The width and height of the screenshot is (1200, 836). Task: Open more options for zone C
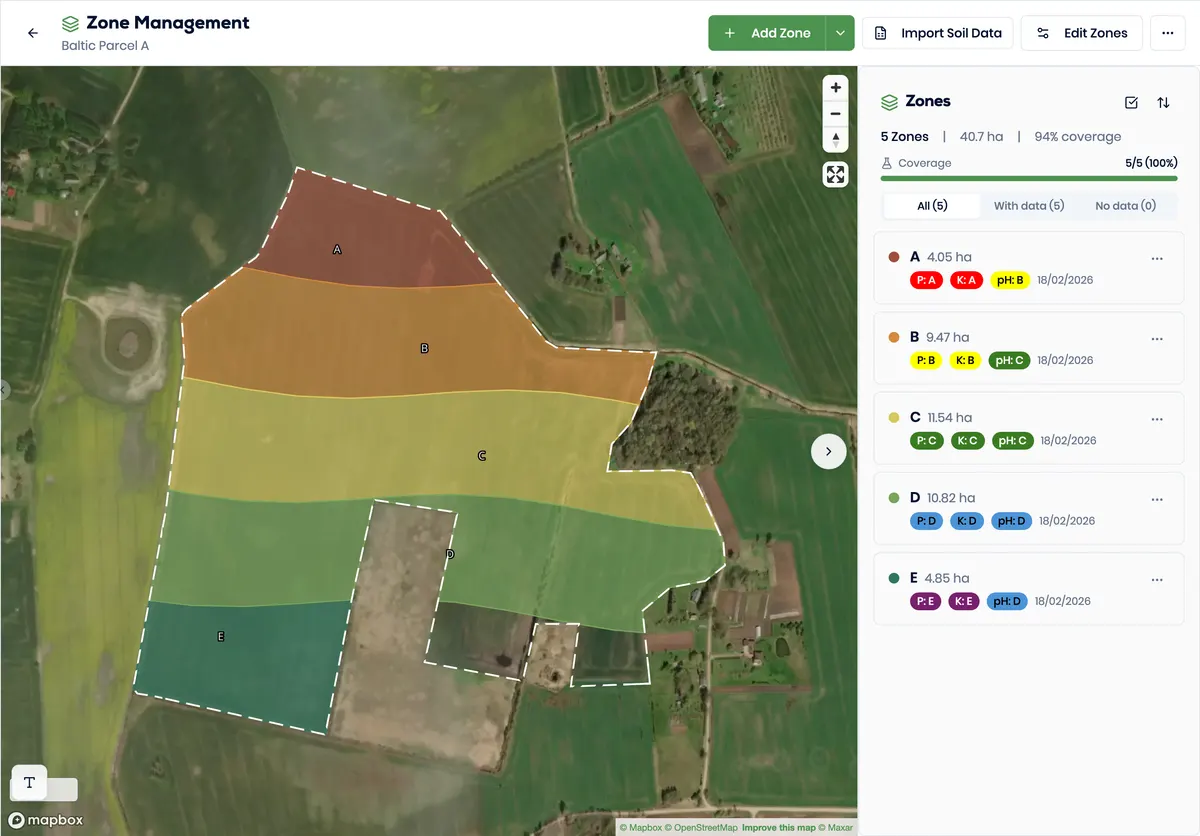[1157, 419]
